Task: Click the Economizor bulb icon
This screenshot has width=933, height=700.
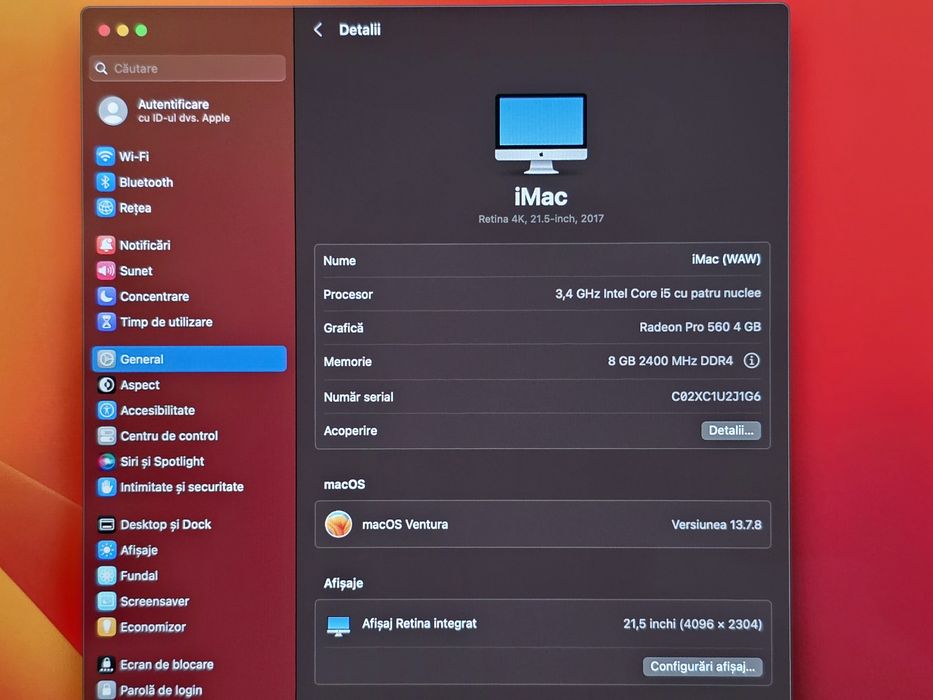Action: point(107,627)
